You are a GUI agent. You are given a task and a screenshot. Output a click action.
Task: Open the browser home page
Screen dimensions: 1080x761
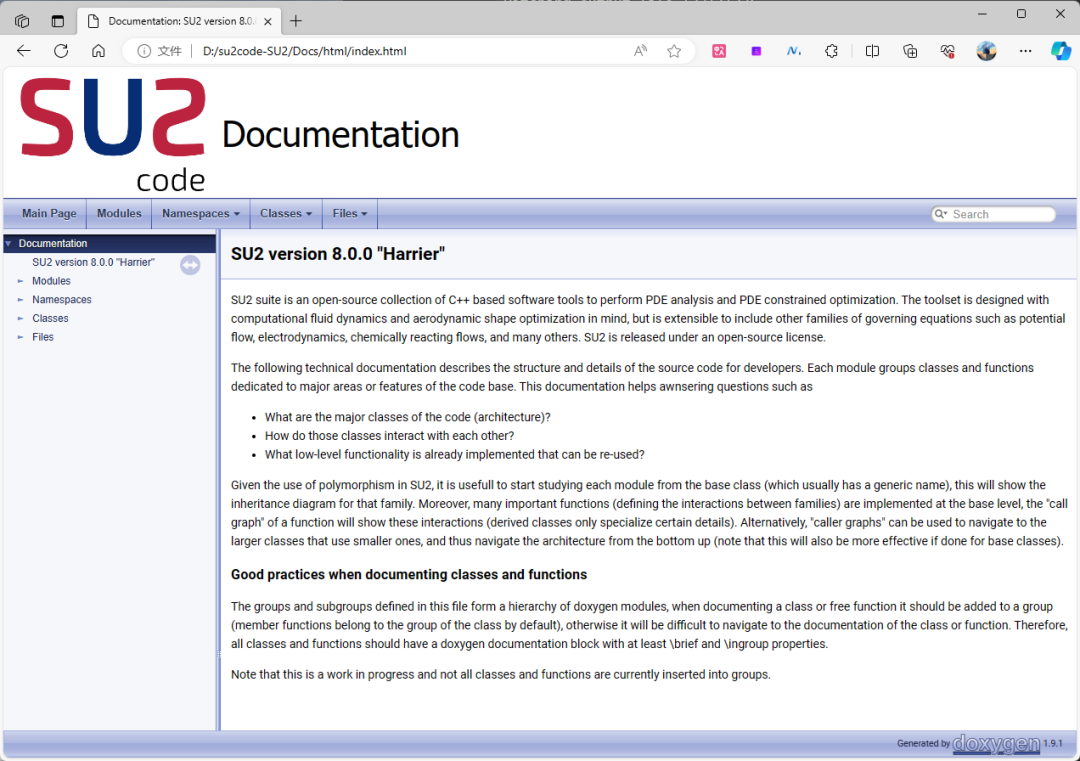[98, 51]
